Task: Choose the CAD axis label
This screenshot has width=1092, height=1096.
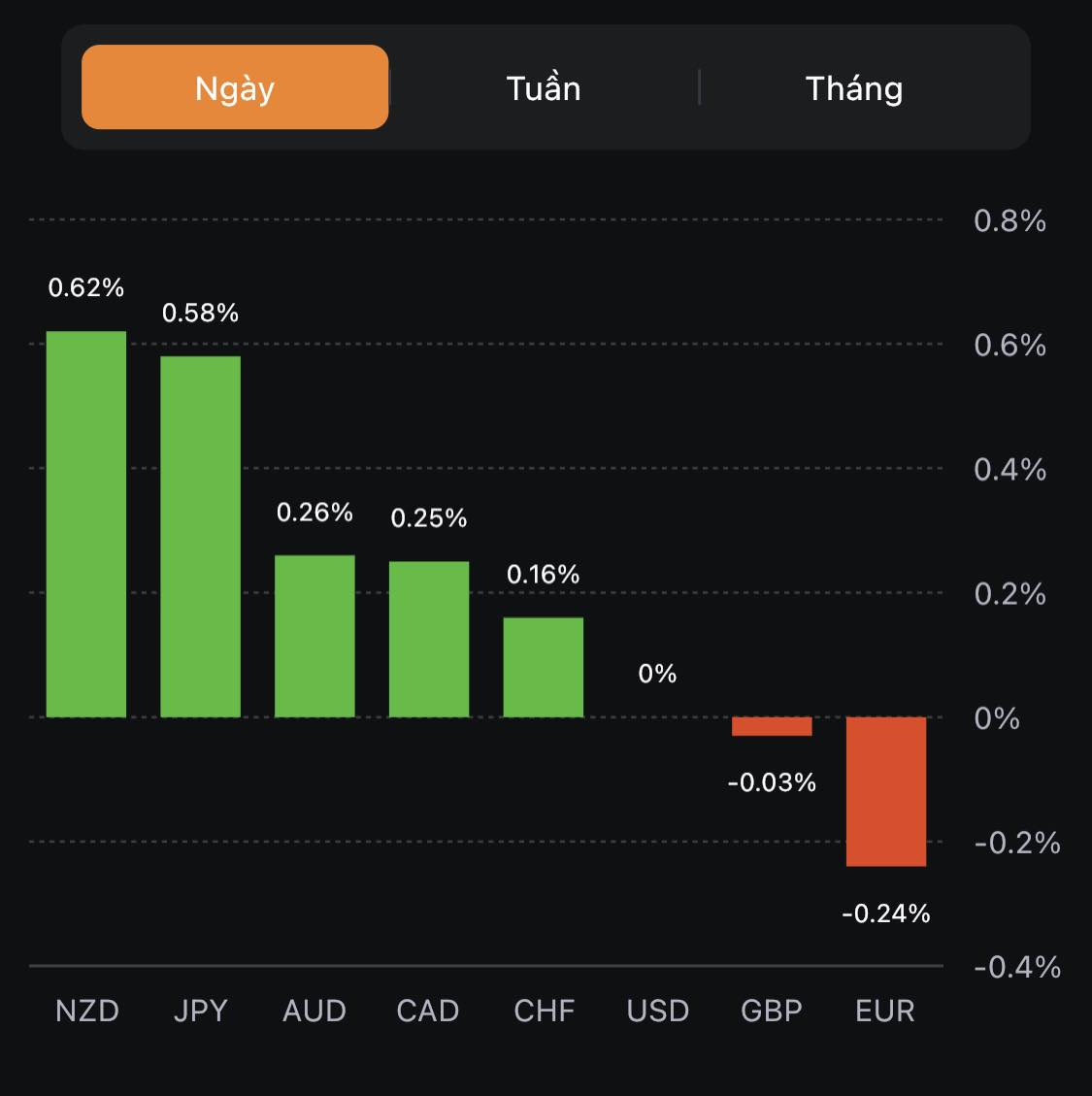Action: click(x=428, y=1011)
